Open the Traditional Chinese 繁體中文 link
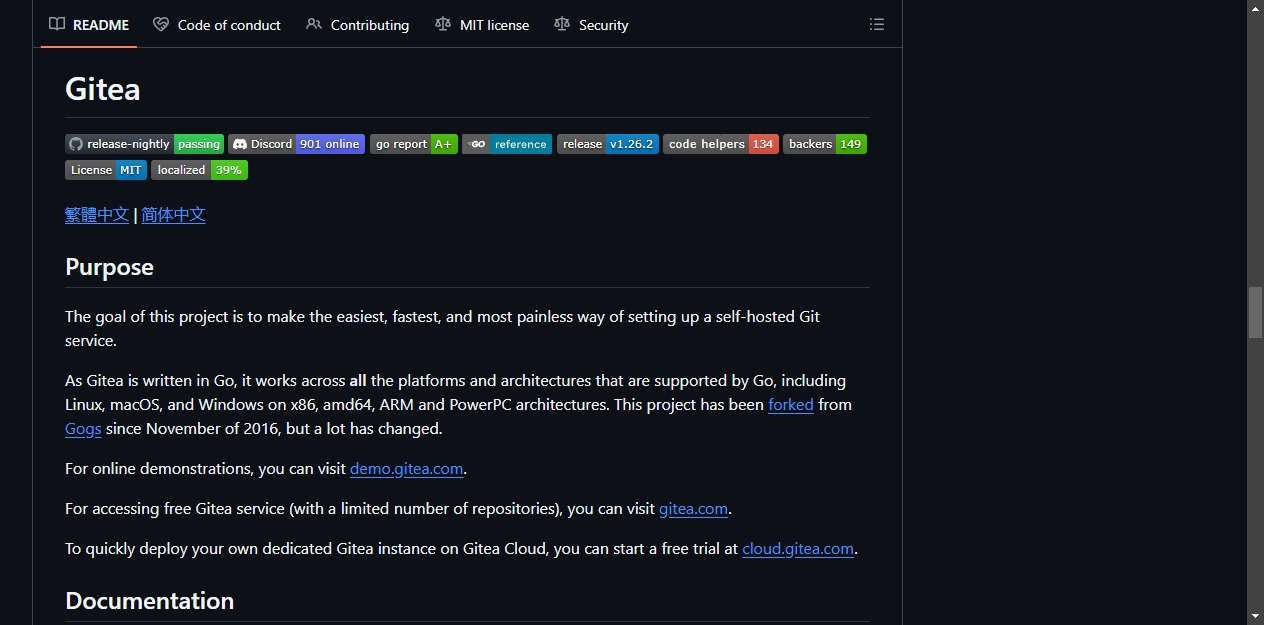This screenshot has height=625, width=1264. 97,214
